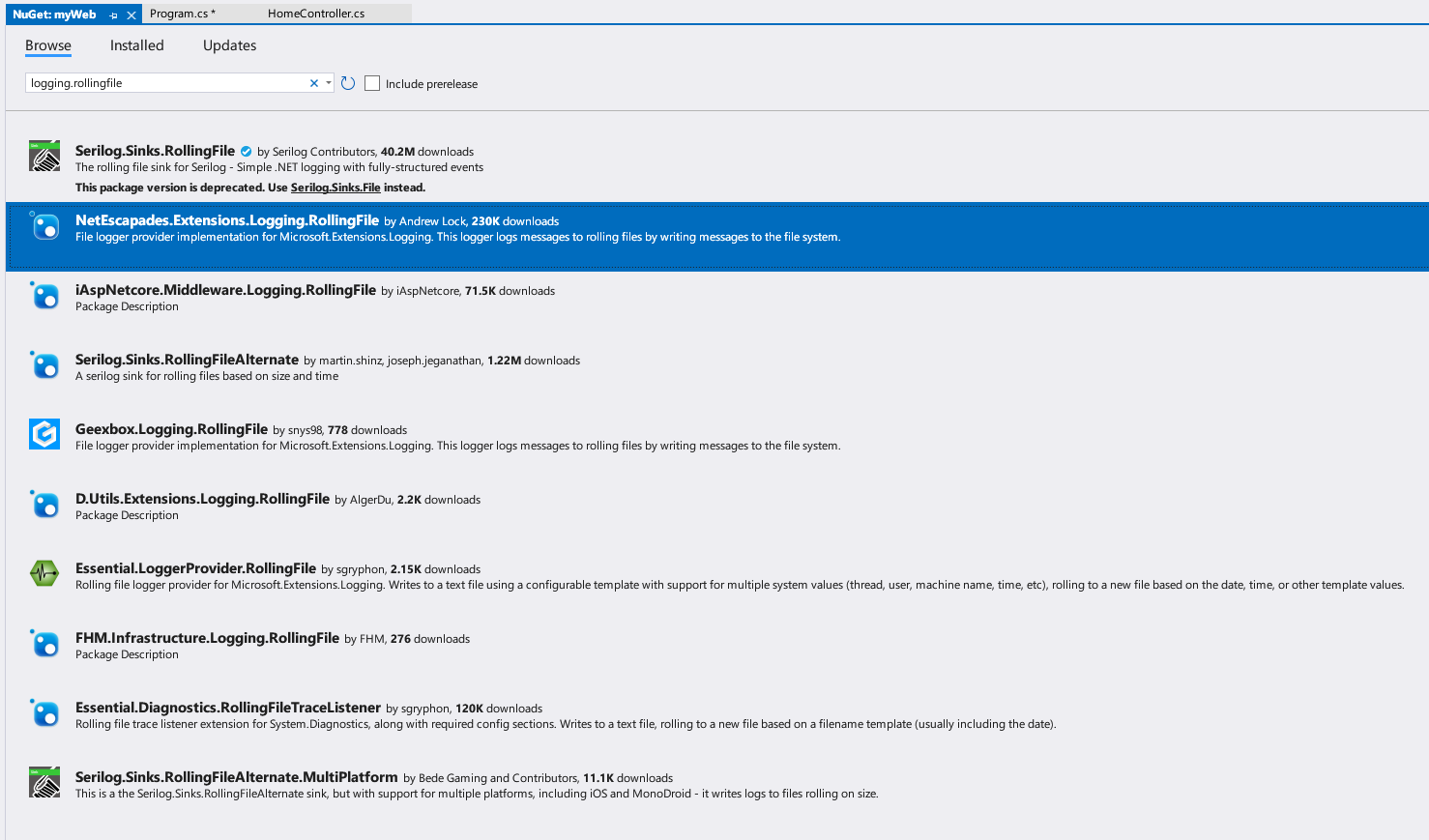Select the Essential.LoggerProvider.RollingFile package title

195,568
